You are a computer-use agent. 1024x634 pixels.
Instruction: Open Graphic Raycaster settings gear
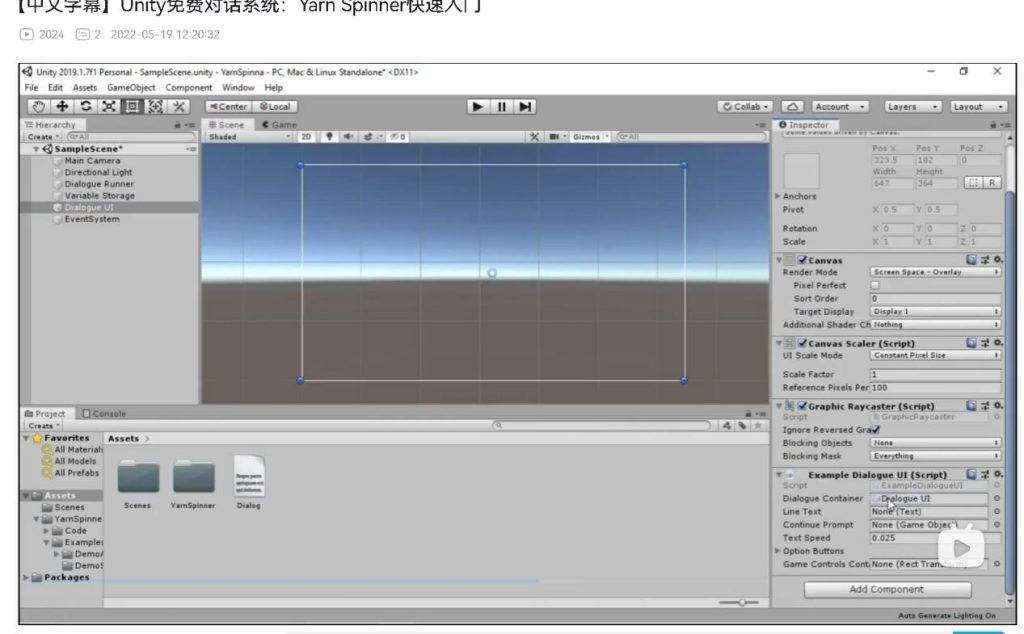[998, 406]
